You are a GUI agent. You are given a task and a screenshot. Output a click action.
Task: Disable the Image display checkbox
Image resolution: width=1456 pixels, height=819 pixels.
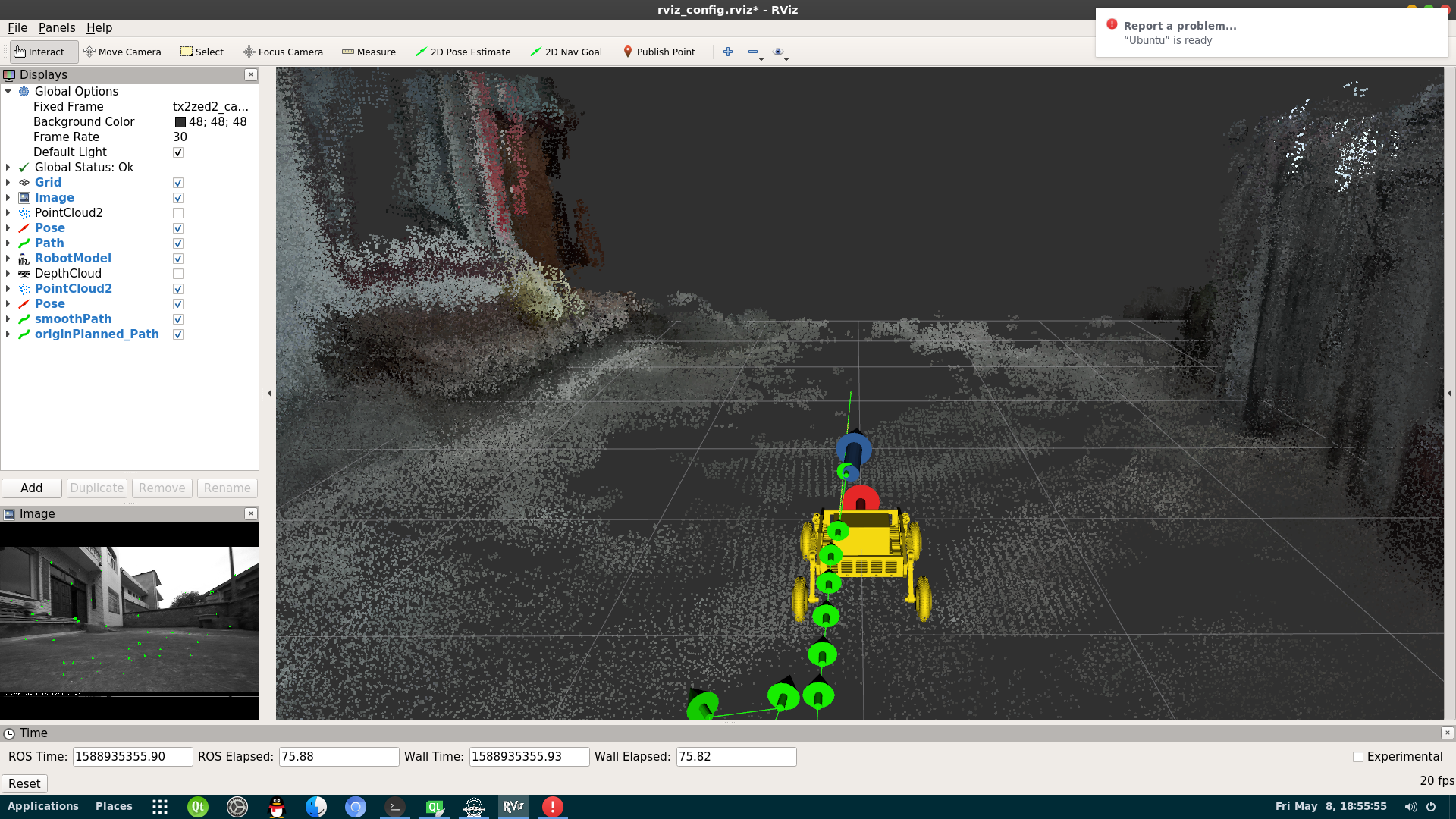[178, 198]
